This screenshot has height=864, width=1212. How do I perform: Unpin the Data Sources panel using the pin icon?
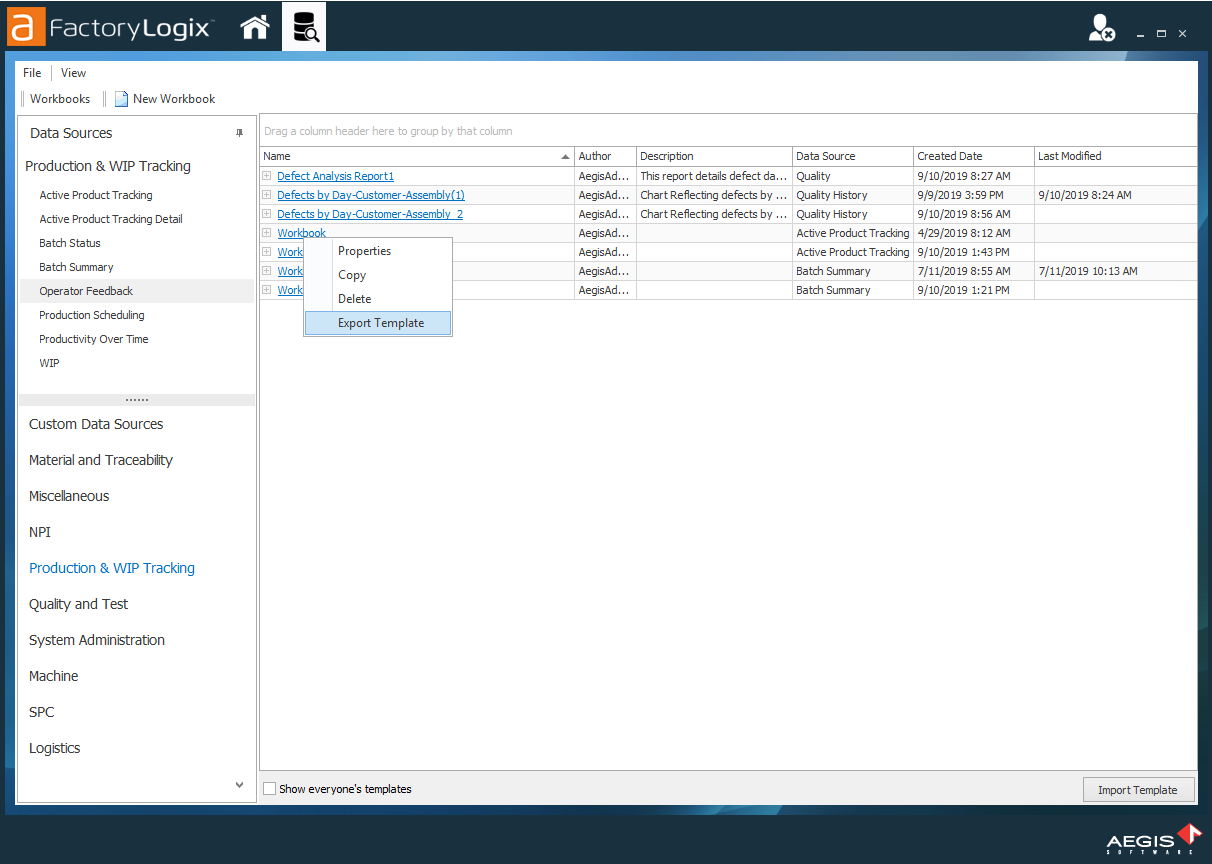point(239,133)
